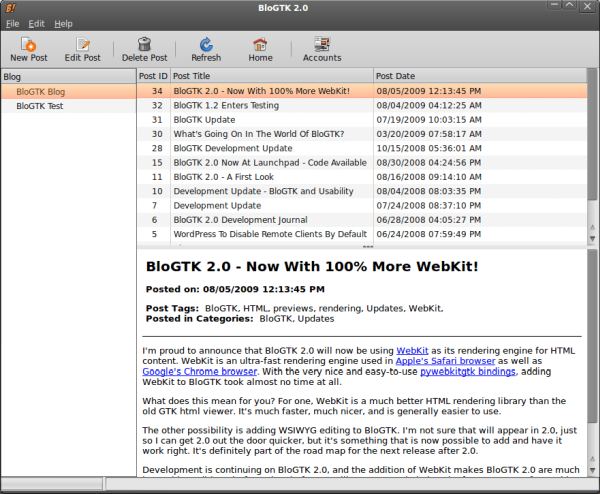
Task: Click the Post Tags line in the preview
Action: 294,308
